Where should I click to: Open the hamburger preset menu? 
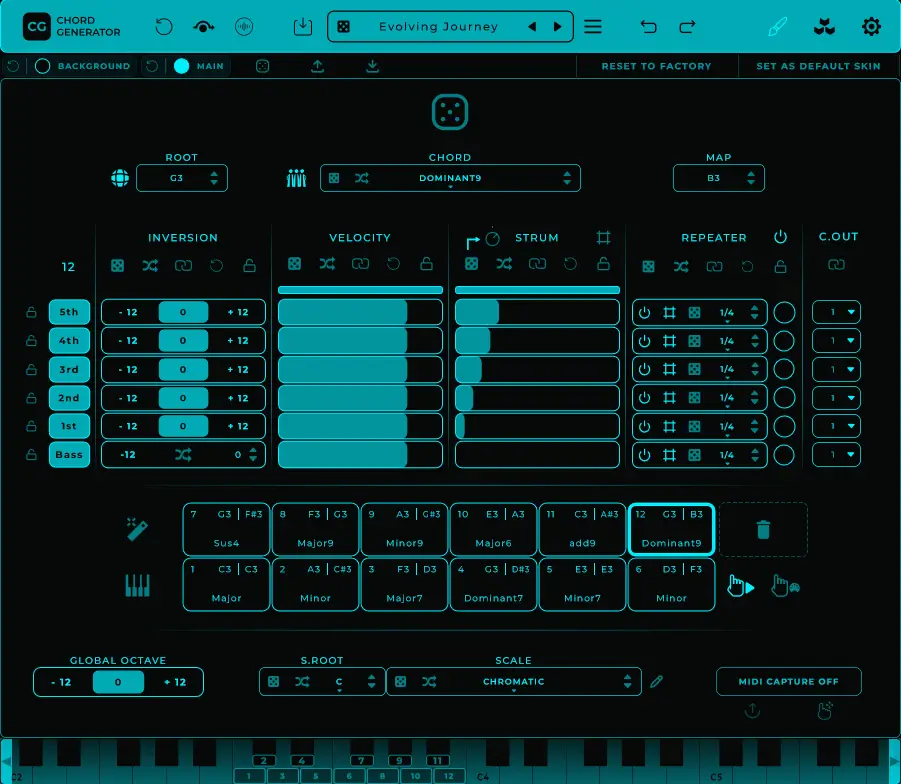point(593,27)
